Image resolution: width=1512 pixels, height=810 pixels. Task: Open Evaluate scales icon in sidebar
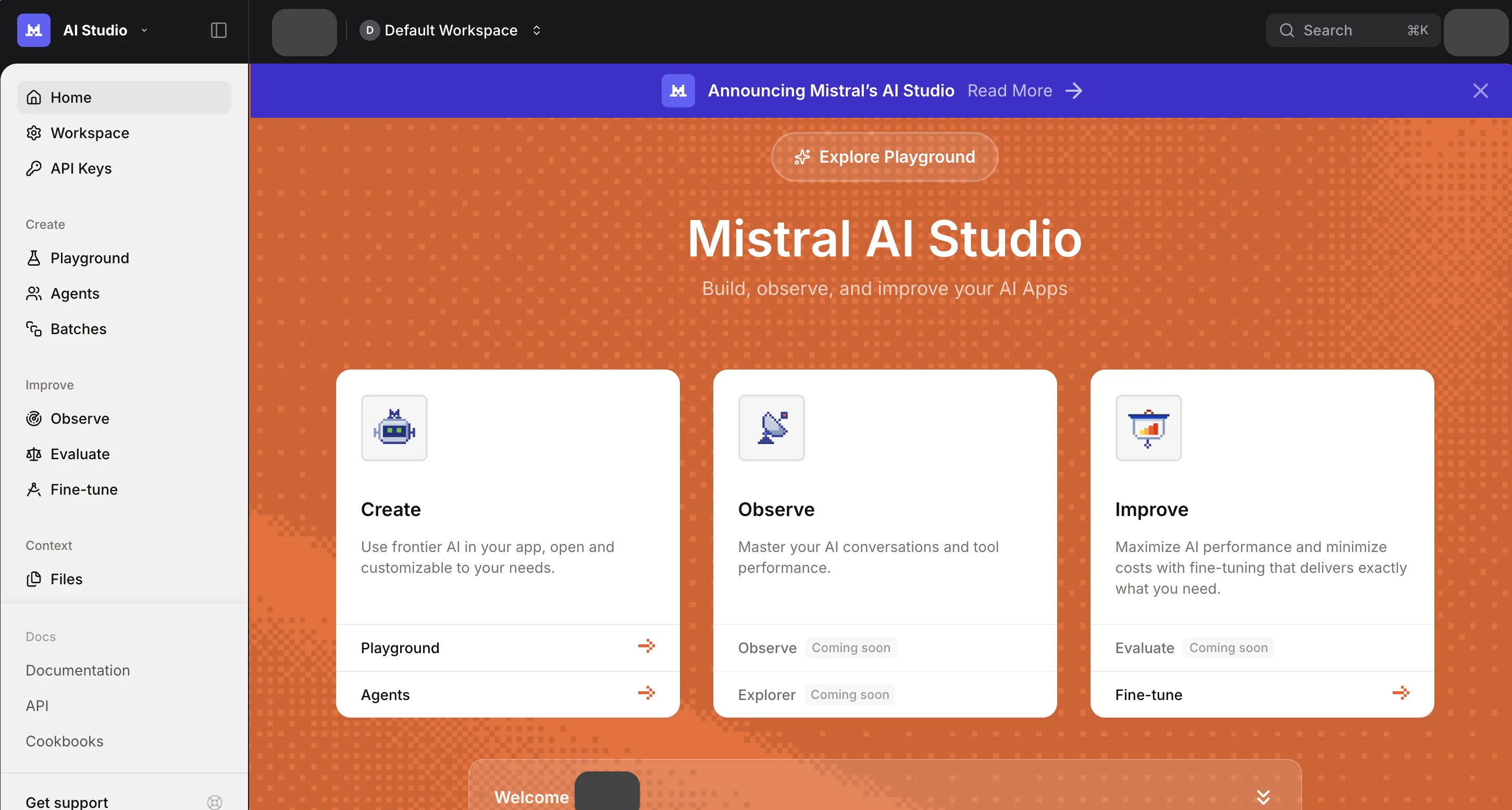click(34, 454)
